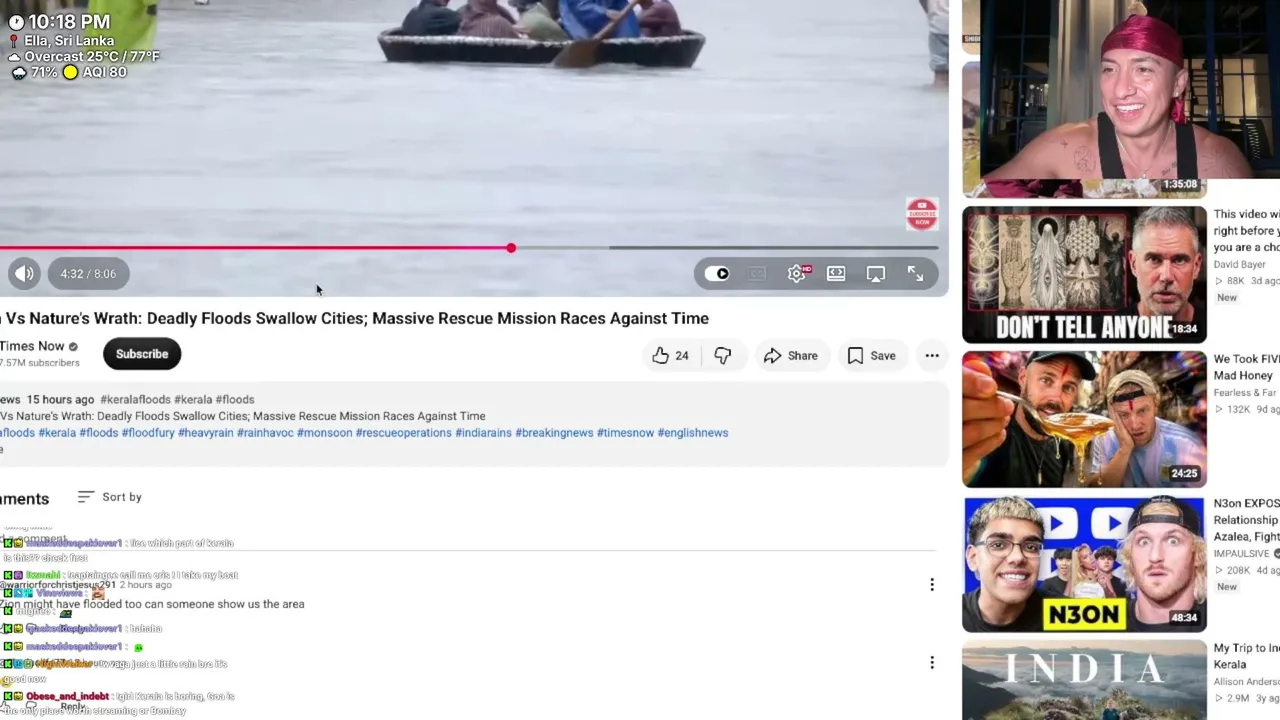Click the 10:18 PM clock overlay
The image size is (1280, 720).
pos(67,21)
